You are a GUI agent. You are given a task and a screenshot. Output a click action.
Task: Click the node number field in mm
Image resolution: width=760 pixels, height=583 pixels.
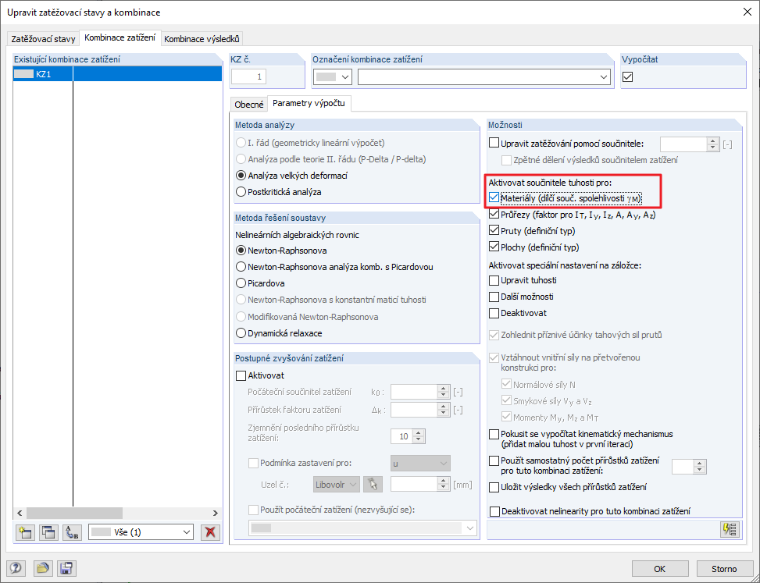pyautogui.click(x=415, y=484)
